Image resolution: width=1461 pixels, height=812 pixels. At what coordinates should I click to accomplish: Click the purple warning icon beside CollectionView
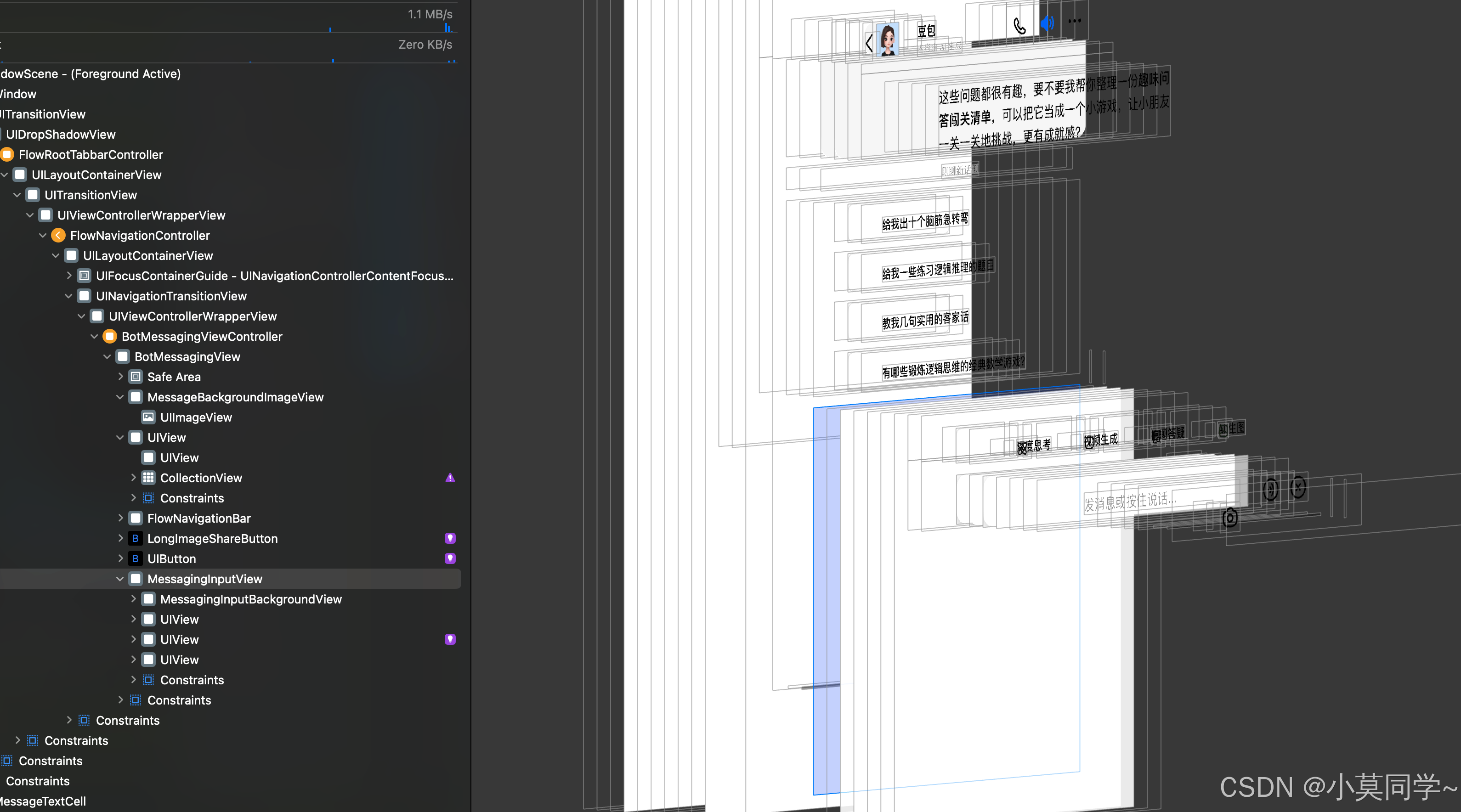450,478
